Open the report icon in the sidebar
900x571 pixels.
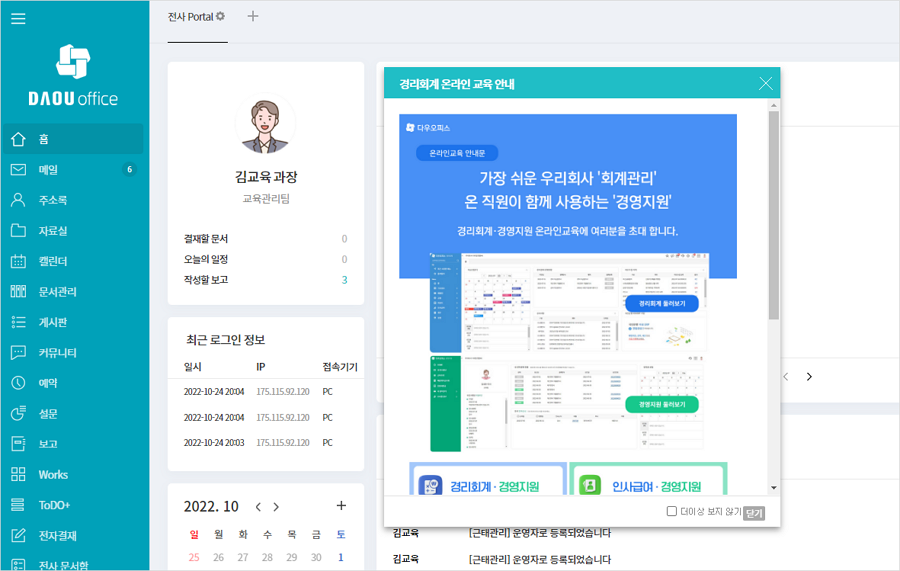click(x=18, y=444)
